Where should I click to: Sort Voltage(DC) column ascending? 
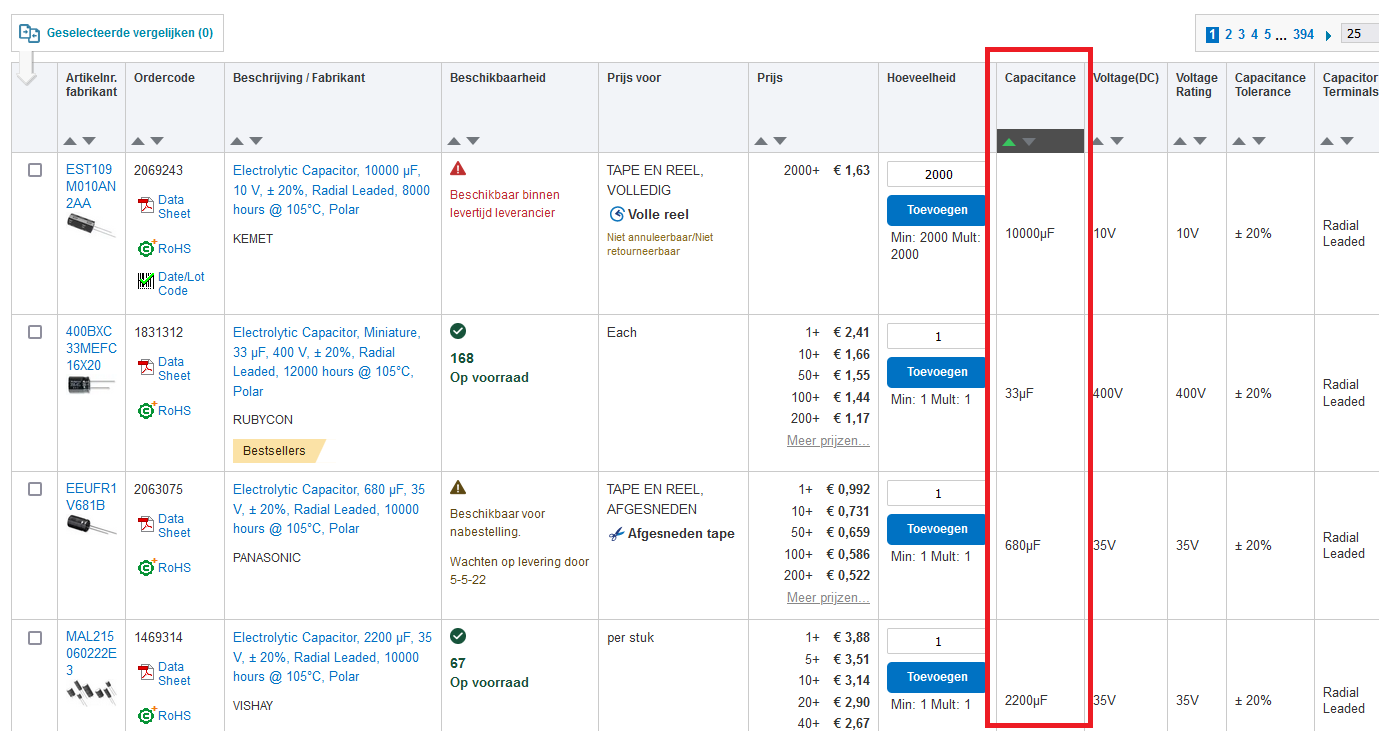pyautogui.click(x=1099, y=141)
